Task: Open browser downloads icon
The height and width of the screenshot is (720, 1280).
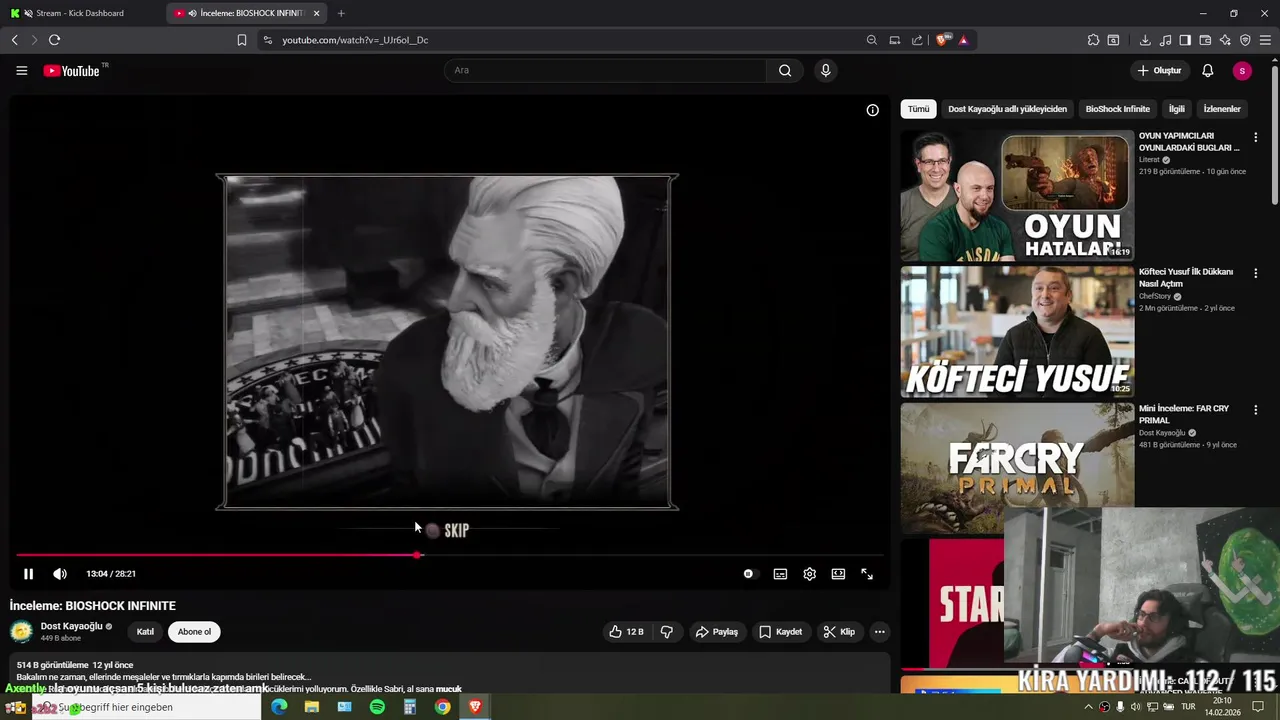Action: click(1145, 40)
